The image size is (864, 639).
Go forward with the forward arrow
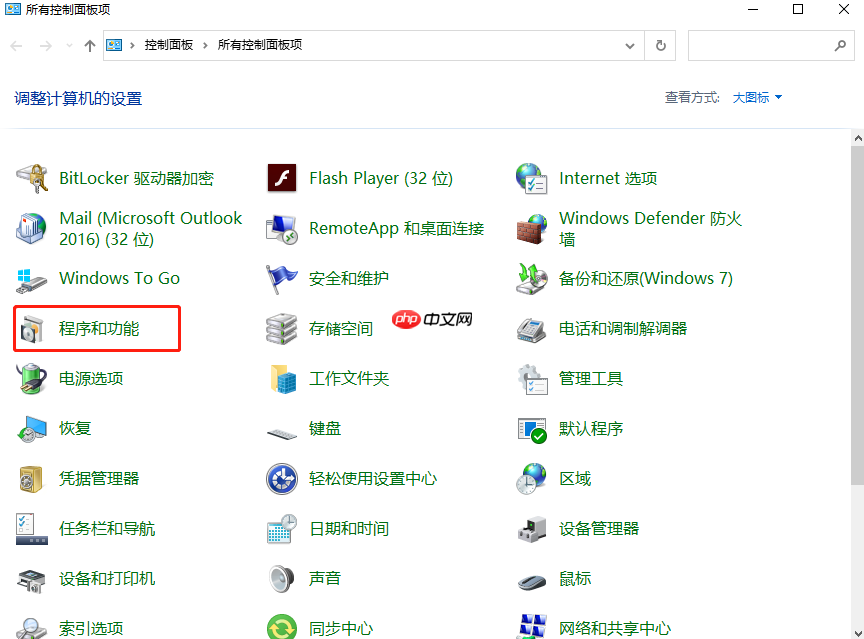click(x=46, y=46)
